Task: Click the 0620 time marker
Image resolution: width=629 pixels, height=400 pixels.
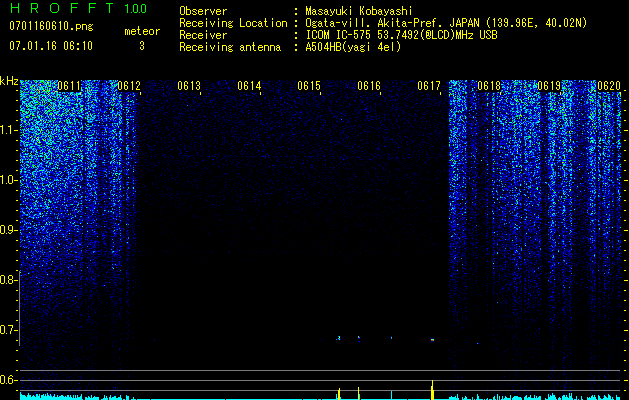Action: tap(609, 86)
